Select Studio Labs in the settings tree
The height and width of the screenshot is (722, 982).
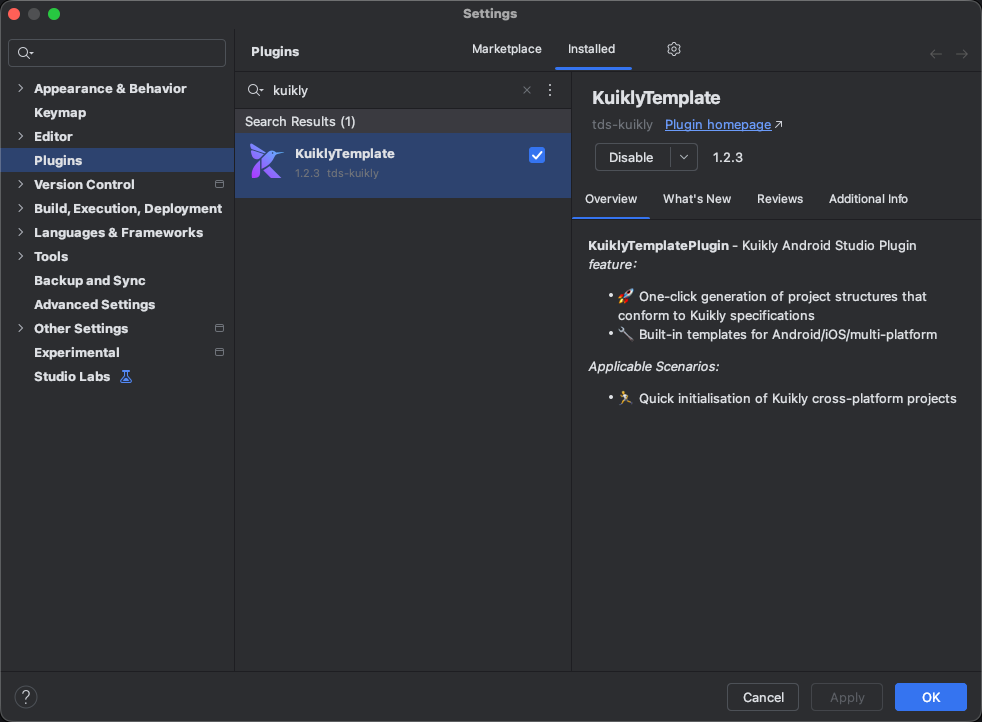72,376
